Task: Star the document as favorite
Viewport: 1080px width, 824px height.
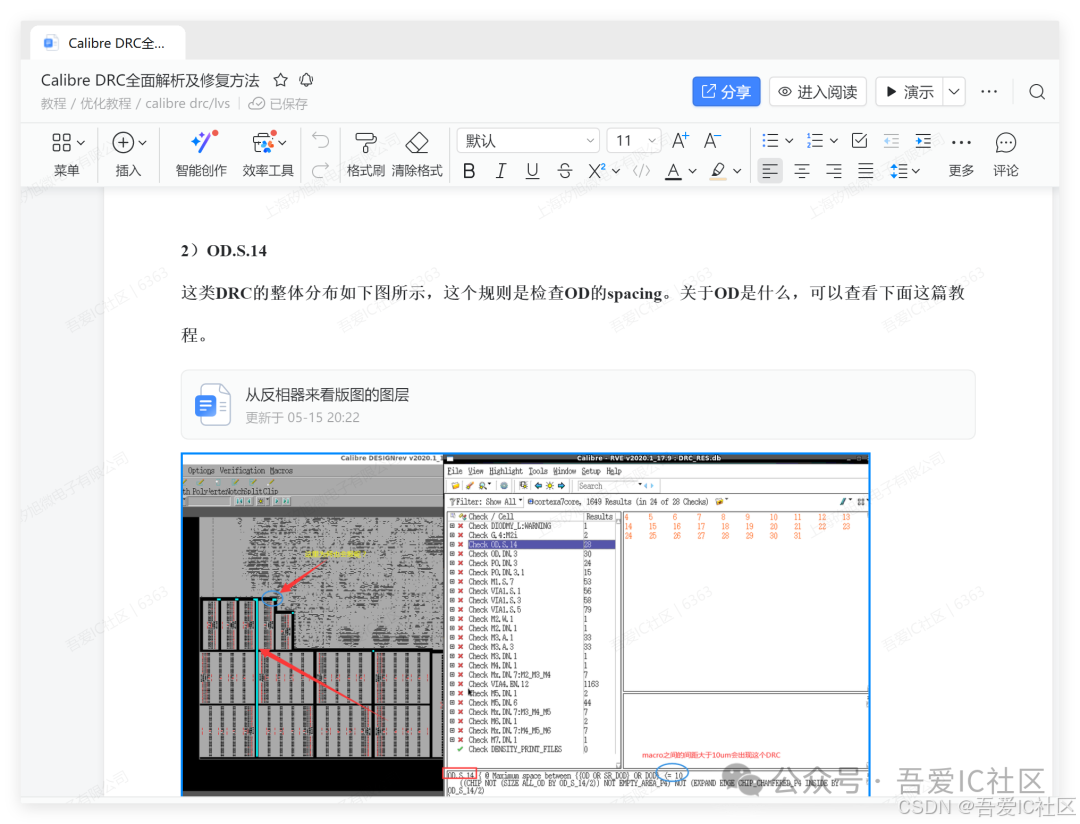Action: pos(280,80)
